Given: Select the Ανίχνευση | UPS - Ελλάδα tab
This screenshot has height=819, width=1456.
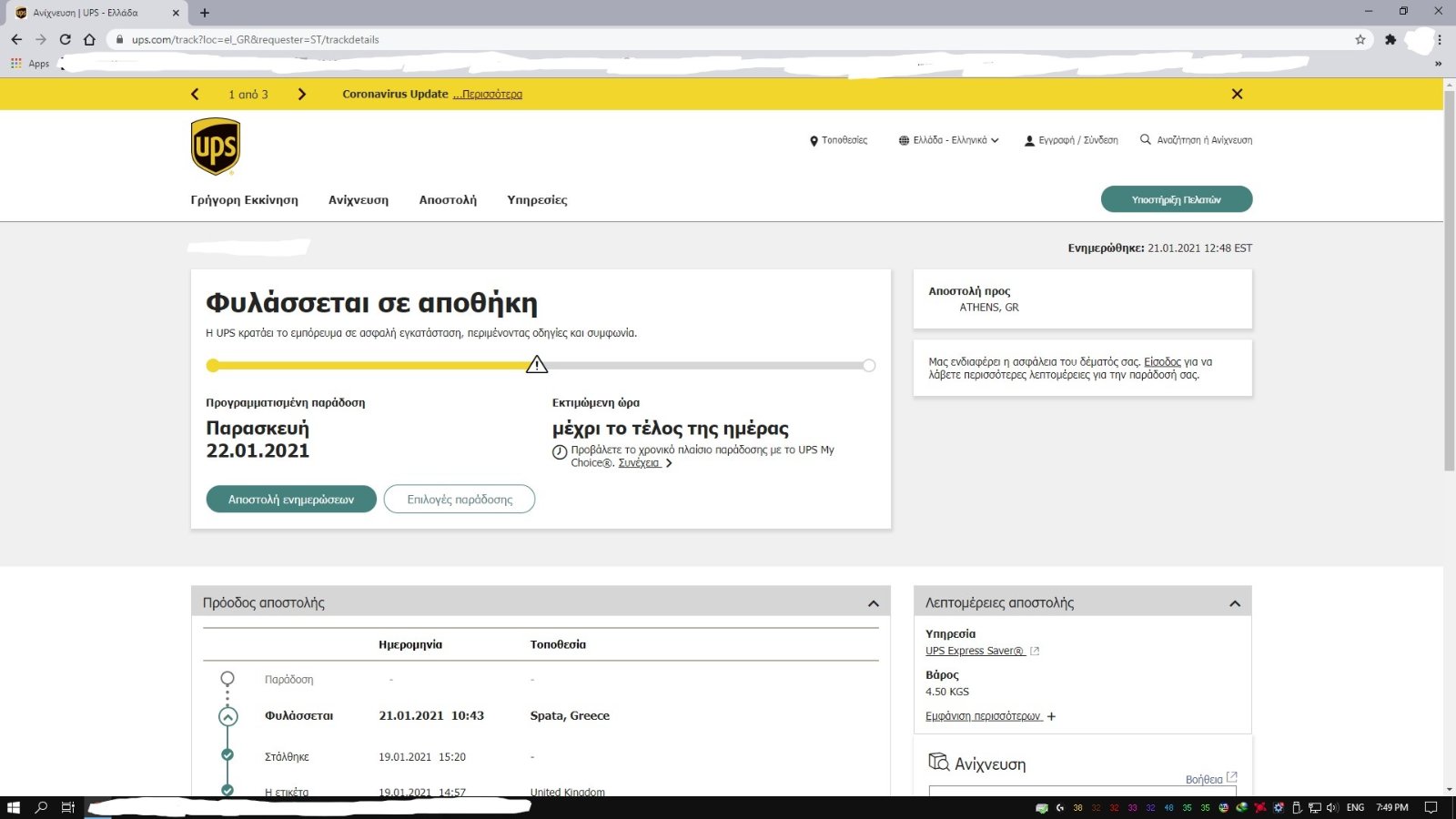Looking at the screenshot, I should (x=96, y=13).
